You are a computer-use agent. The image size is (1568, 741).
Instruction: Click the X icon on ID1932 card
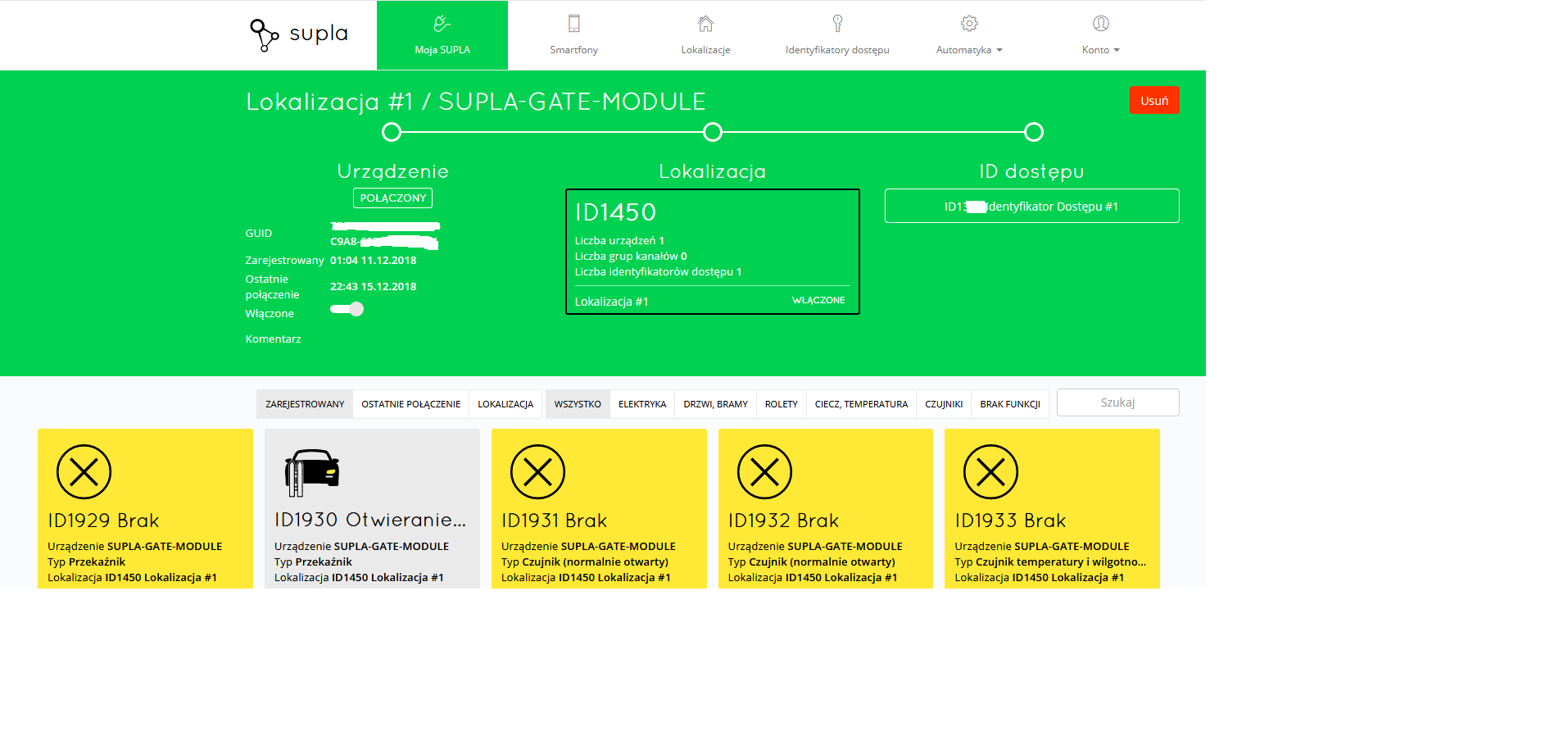coord(764,472)
